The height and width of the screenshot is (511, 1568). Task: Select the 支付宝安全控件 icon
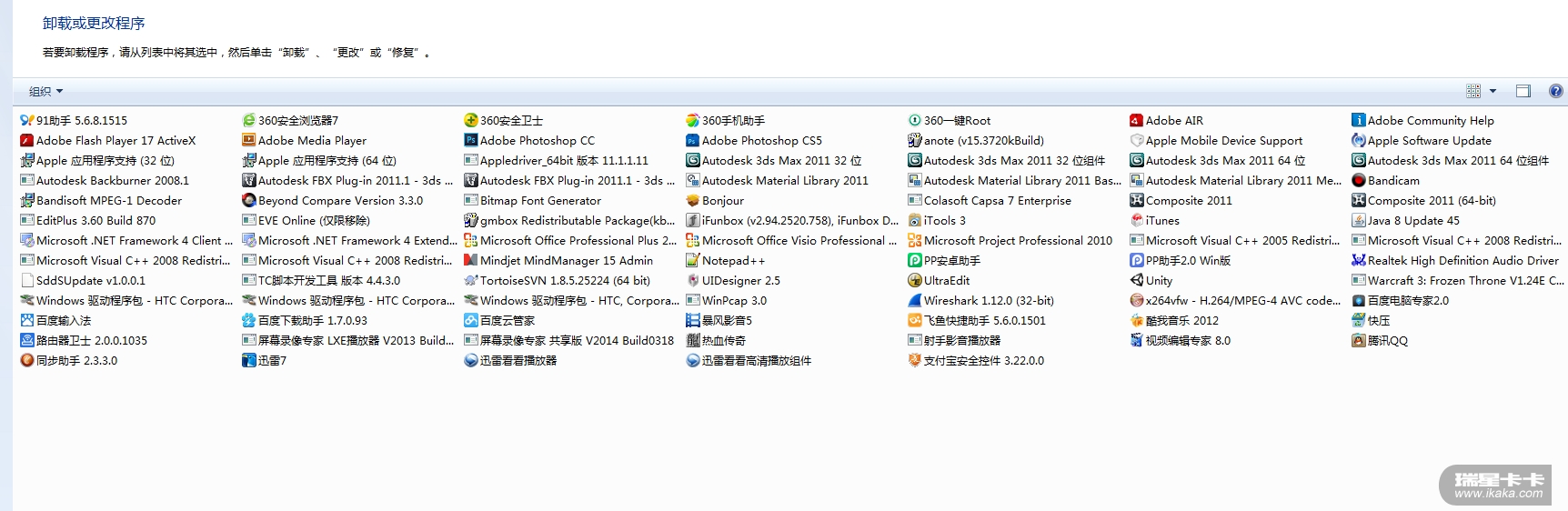(915, 360)
